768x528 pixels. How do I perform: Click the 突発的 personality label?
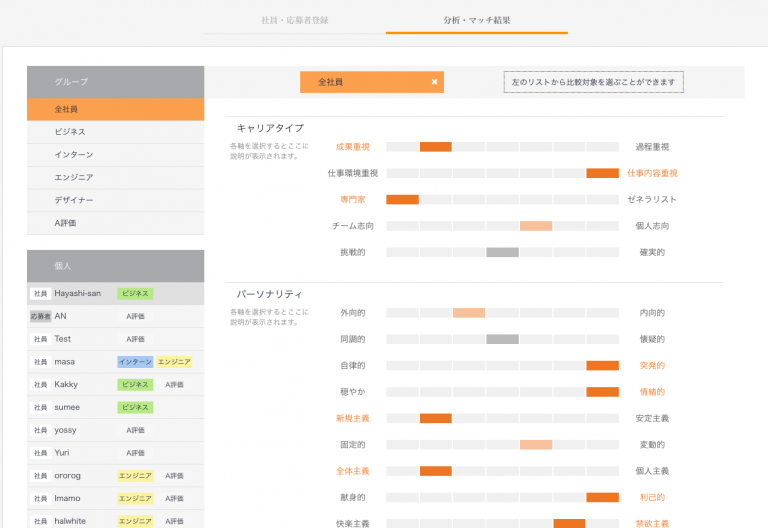(652, 366)
